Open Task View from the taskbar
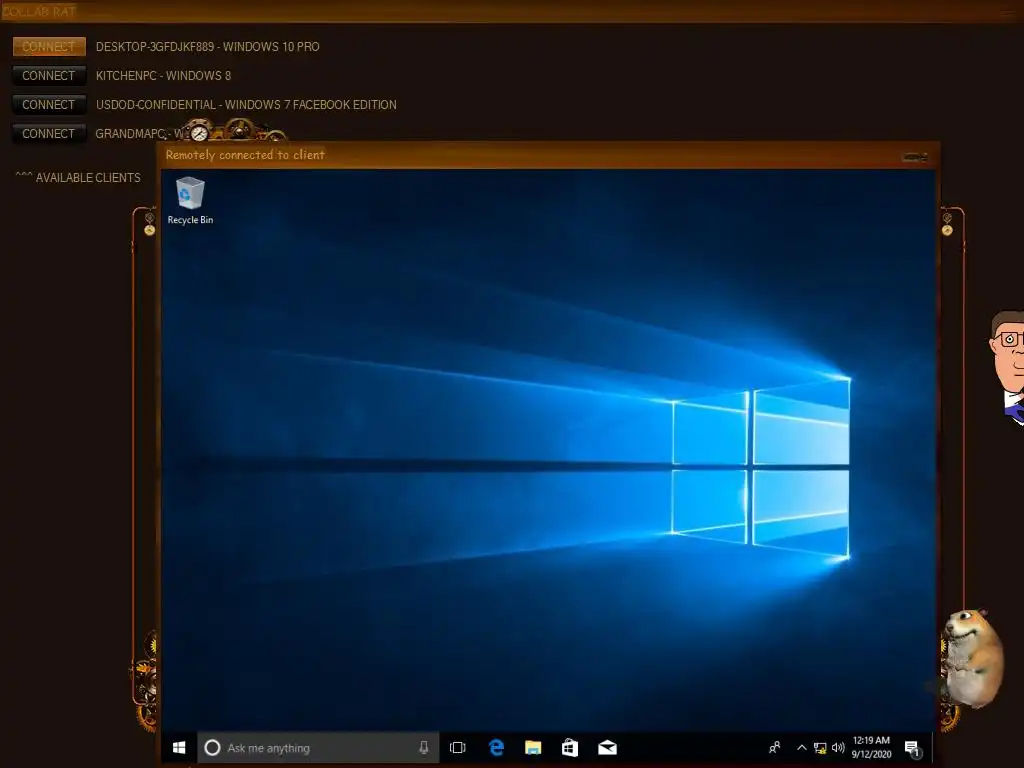Screen dimensions: 1024x768 coord(458,748)
